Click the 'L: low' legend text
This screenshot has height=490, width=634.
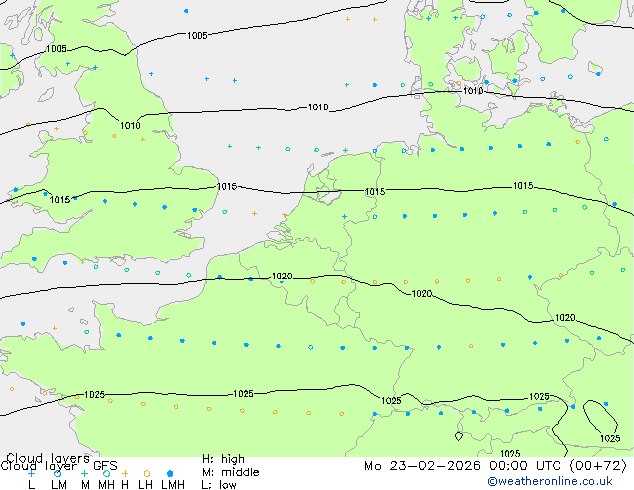click(219, 484)
